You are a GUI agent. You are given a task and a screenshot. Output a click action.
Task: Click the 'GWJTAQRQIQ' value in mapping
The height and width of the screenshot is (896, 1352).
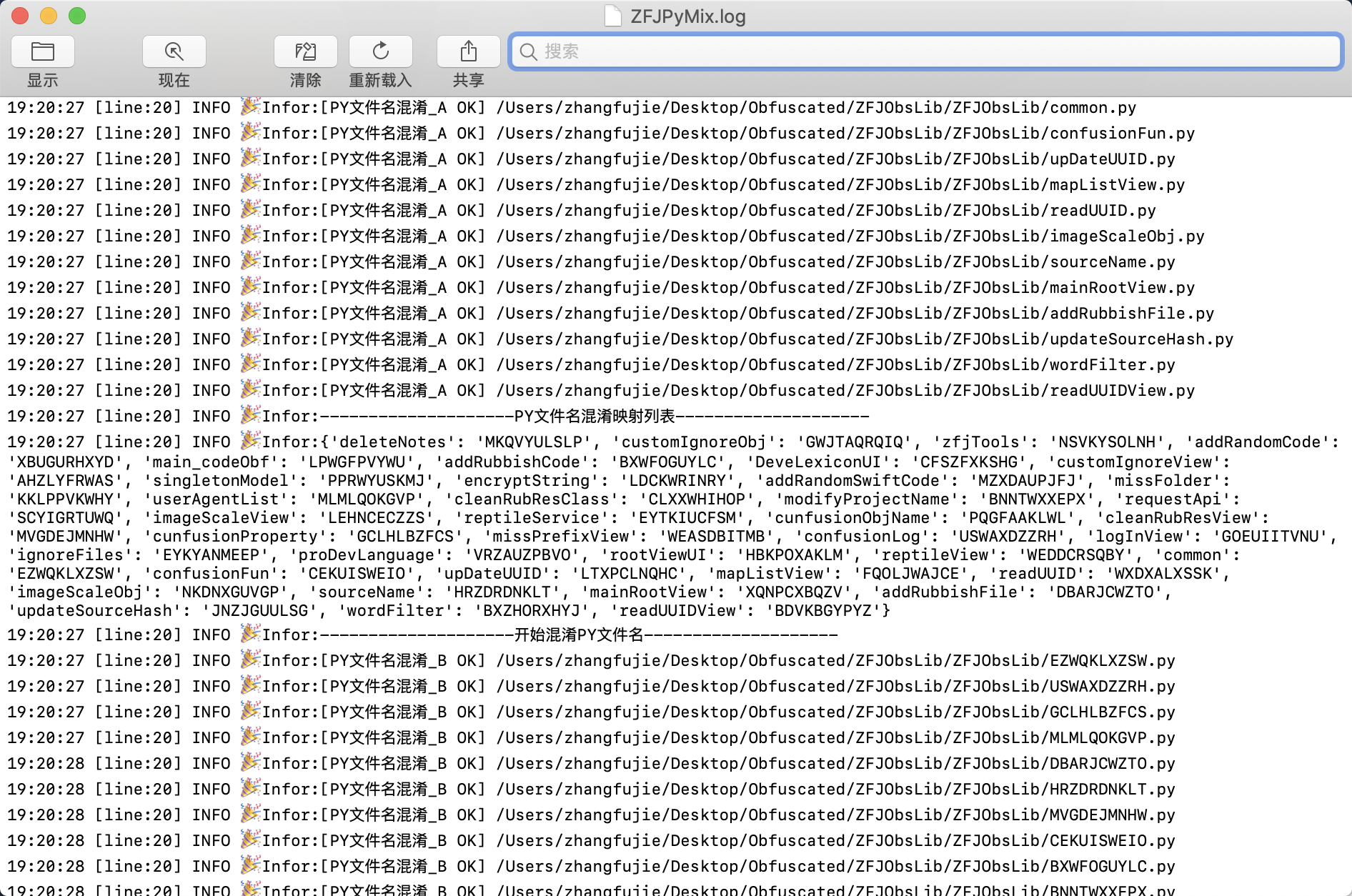[x=855, y=442]
